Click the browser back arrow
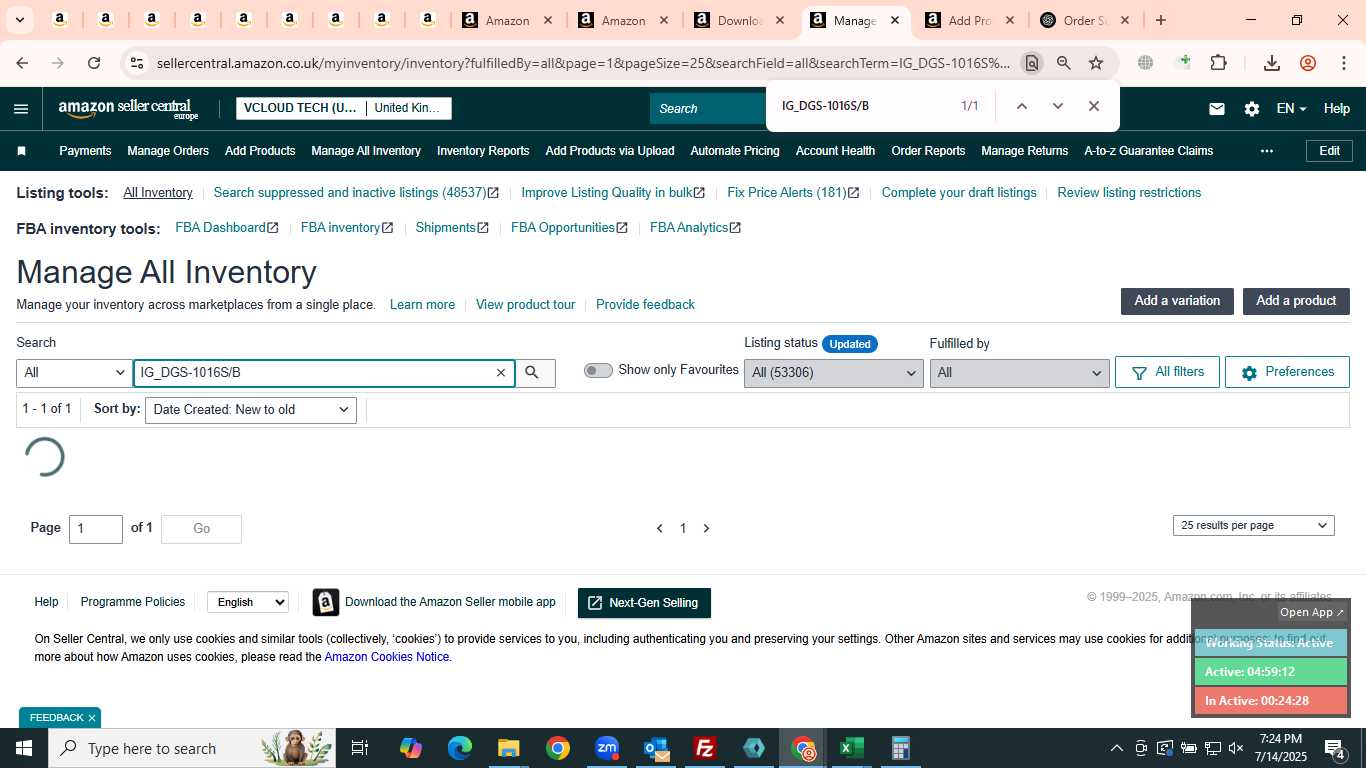This screenshot has width=1366, height=768. coord(22,63)
